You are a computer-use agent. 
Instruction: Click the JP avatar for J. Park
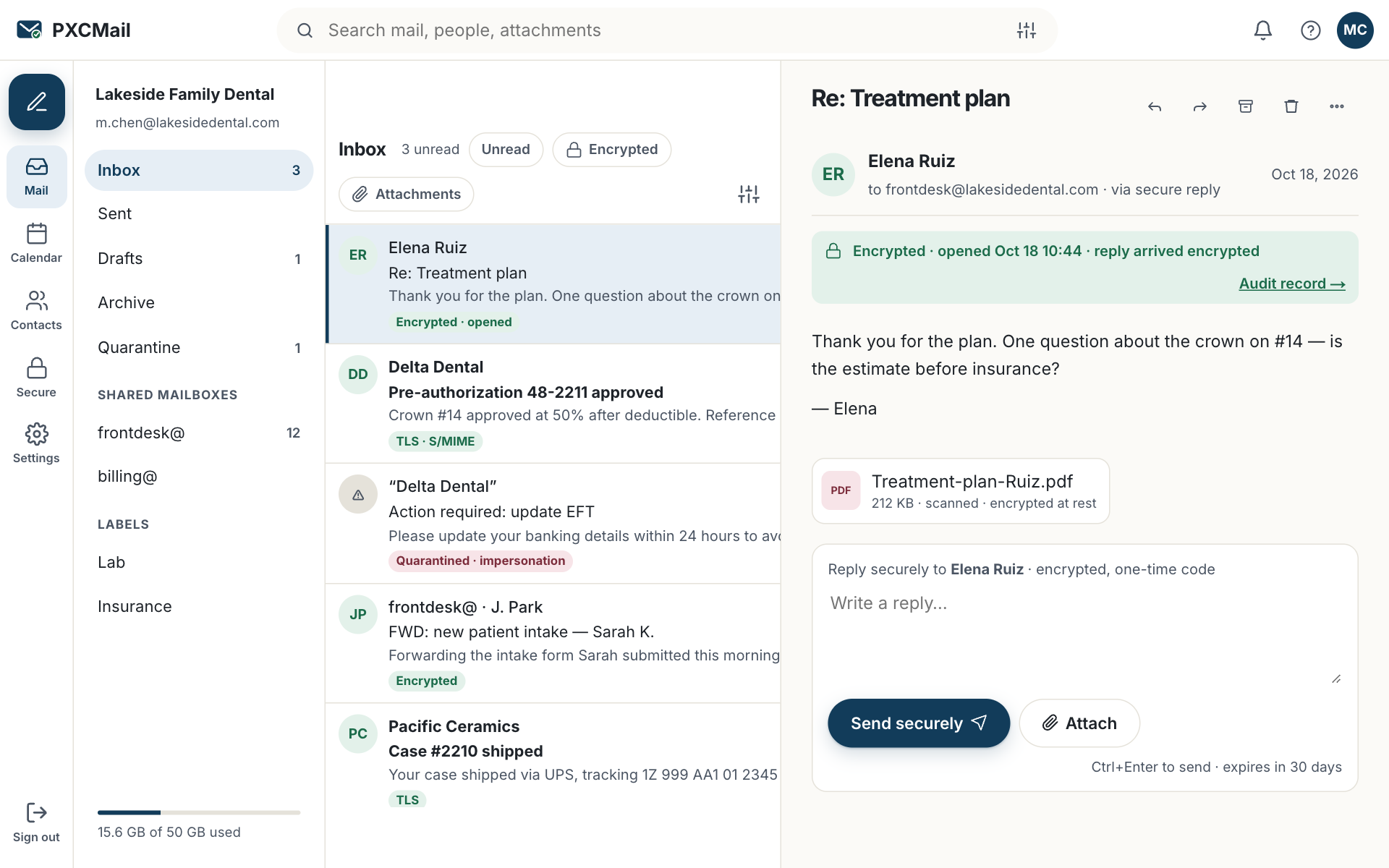pyautogui.click(x=358, y=614)
